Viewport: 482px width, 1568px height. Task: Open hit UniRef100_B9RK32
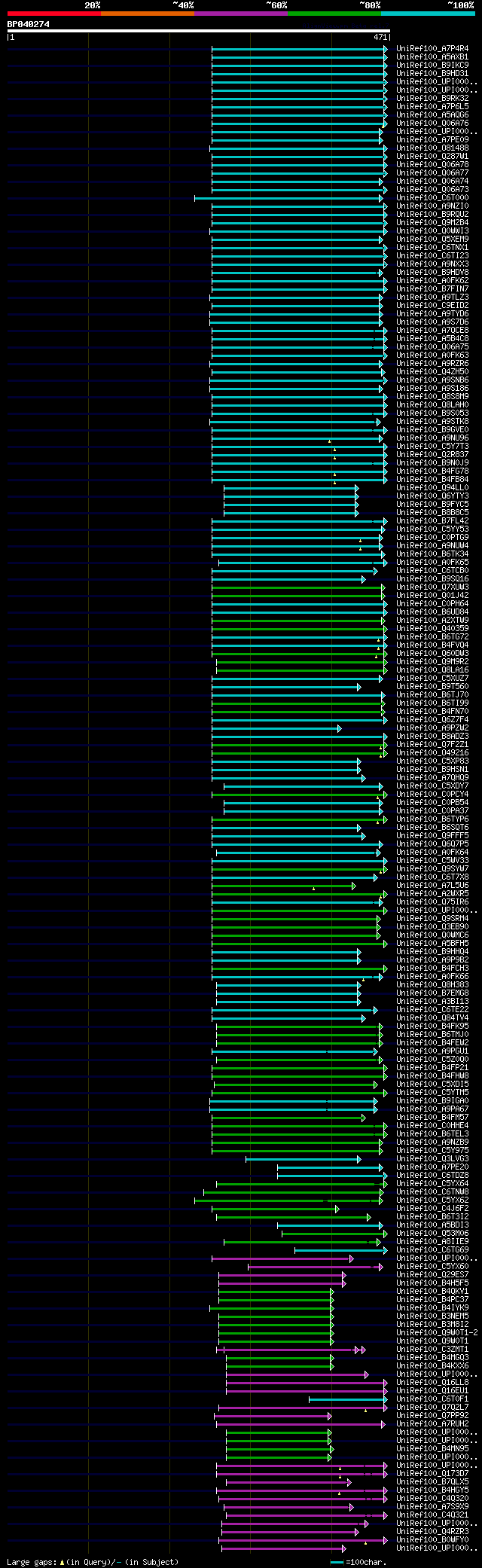pos(432,98)
